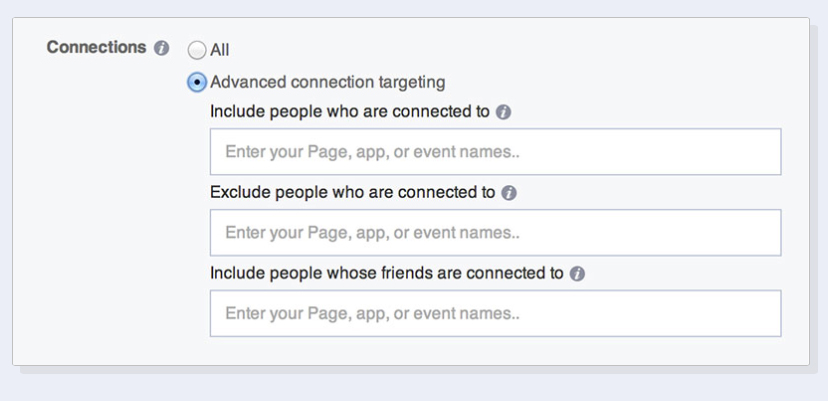Click the "Advanced connection targeting" label text
Image resolution: width=828 pixels, height=401 pixels.
328,82
